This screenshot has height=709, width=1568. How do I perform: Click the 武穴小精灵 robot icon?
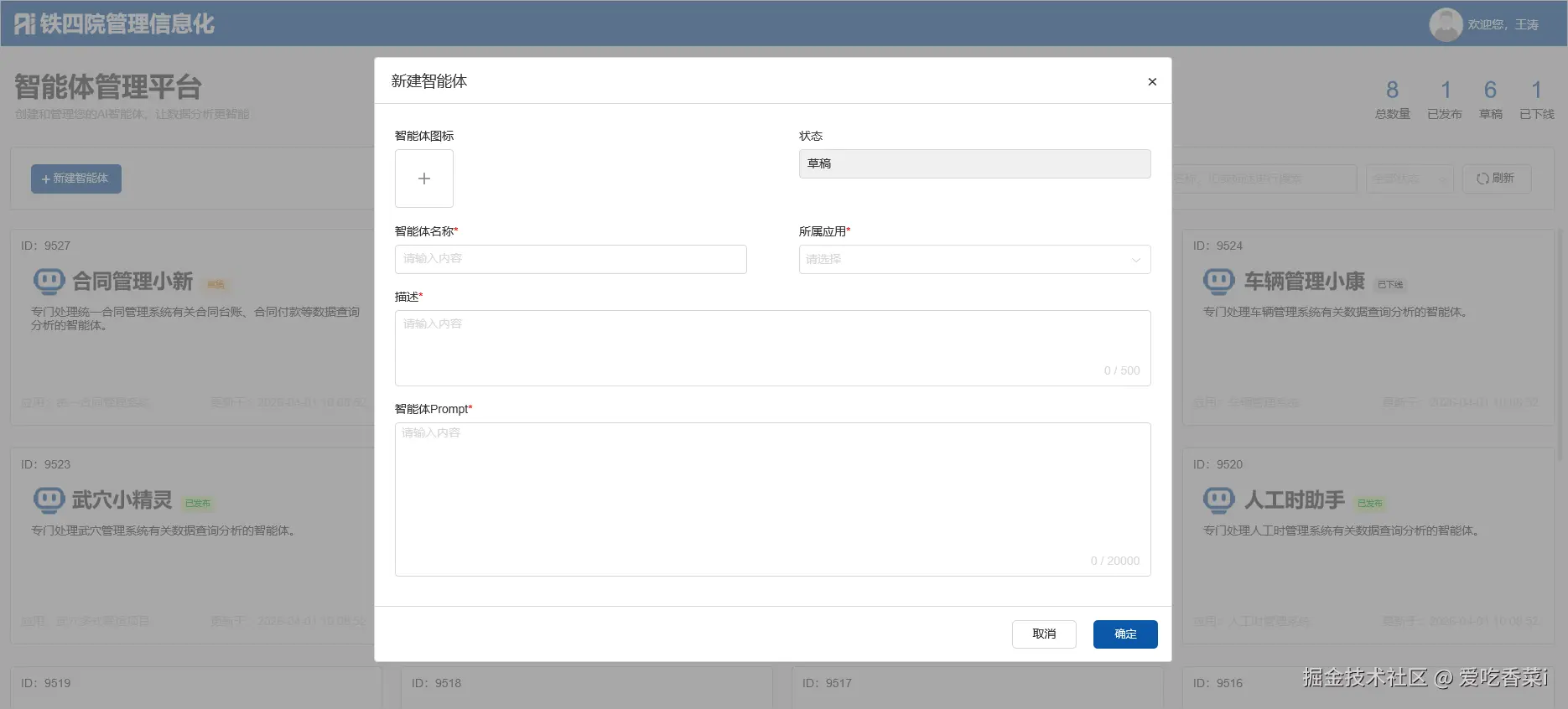click(49, 500)
